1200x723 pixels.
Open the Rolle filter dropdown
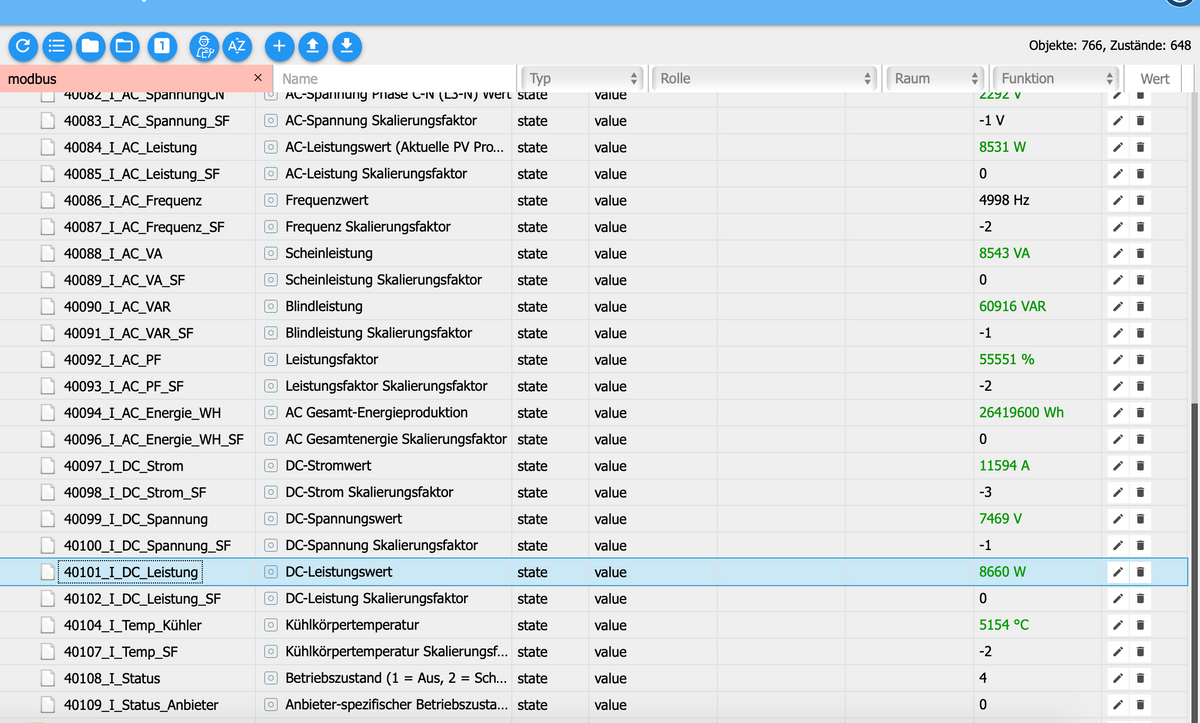pos(764,78)
